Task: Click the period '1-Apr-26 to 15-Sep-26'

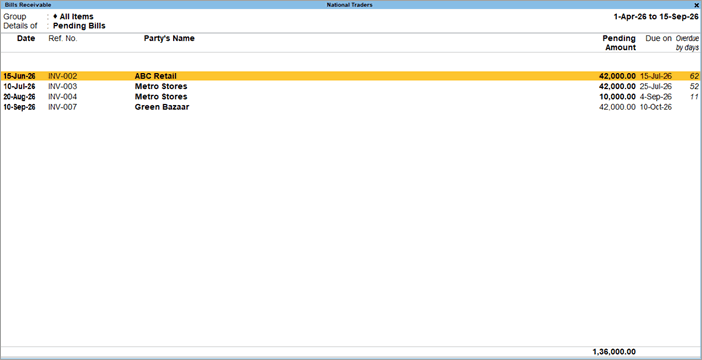Action: [656, 17]
